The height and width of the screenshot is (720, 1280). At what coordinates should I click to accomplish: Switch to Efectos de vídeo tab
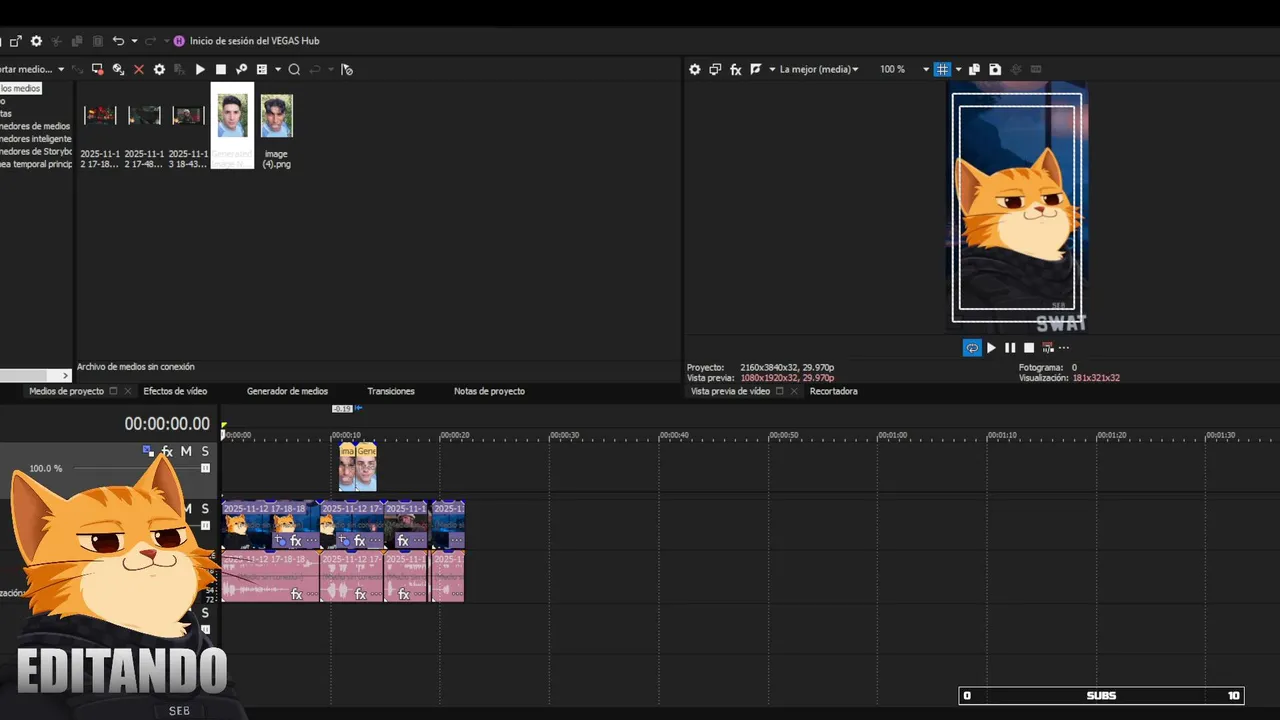(175, 391)
